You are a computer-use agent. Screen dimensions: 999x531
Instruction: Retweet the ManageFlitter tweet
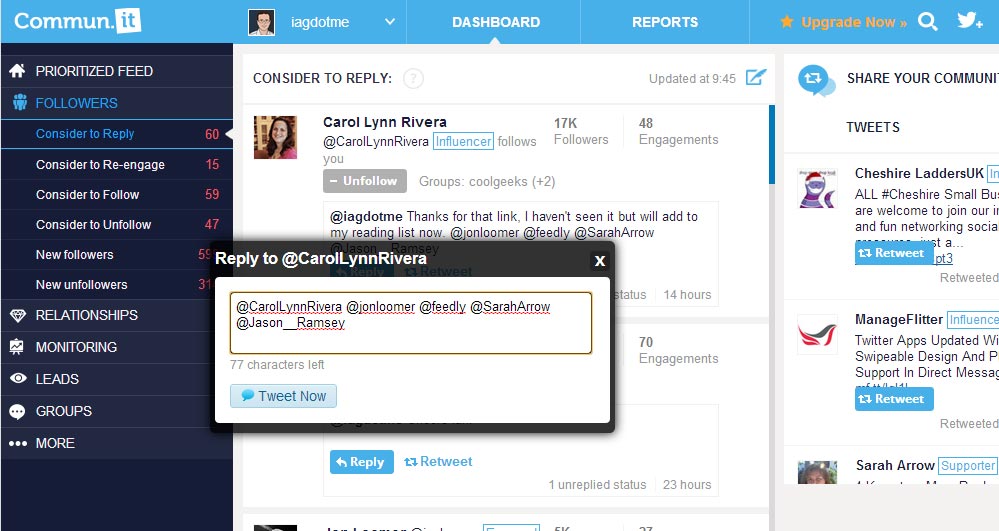pos(894,399)
